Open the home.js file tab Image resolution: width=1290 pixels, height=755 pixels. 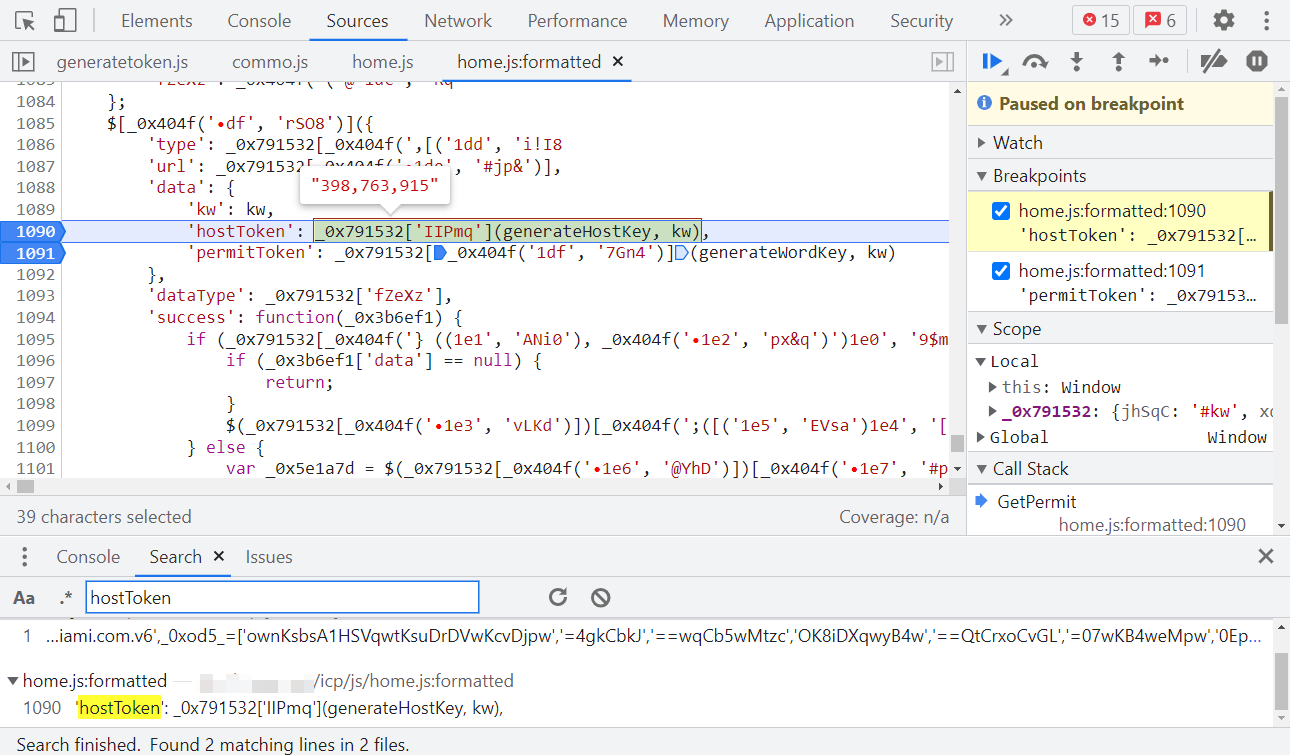(x=383, y=62)
